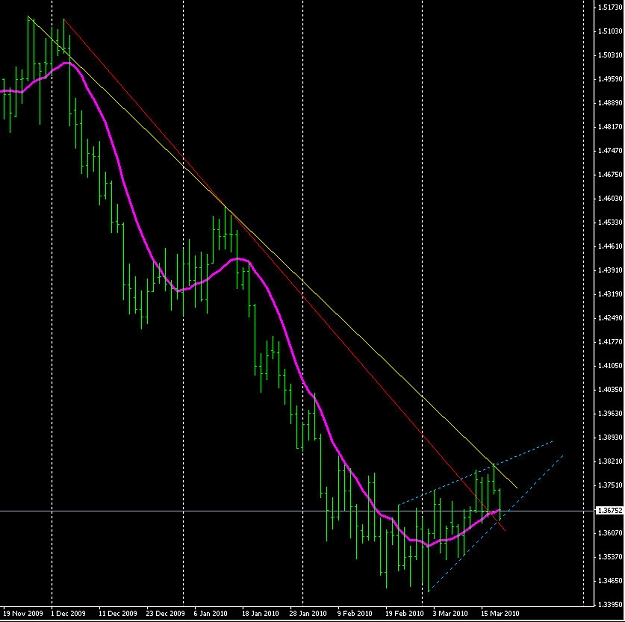Click the 1.40350 price scale value
Image resolution: width=625 pixels, height=622 pixels.
pyautogui.click(x=610, y=390)
